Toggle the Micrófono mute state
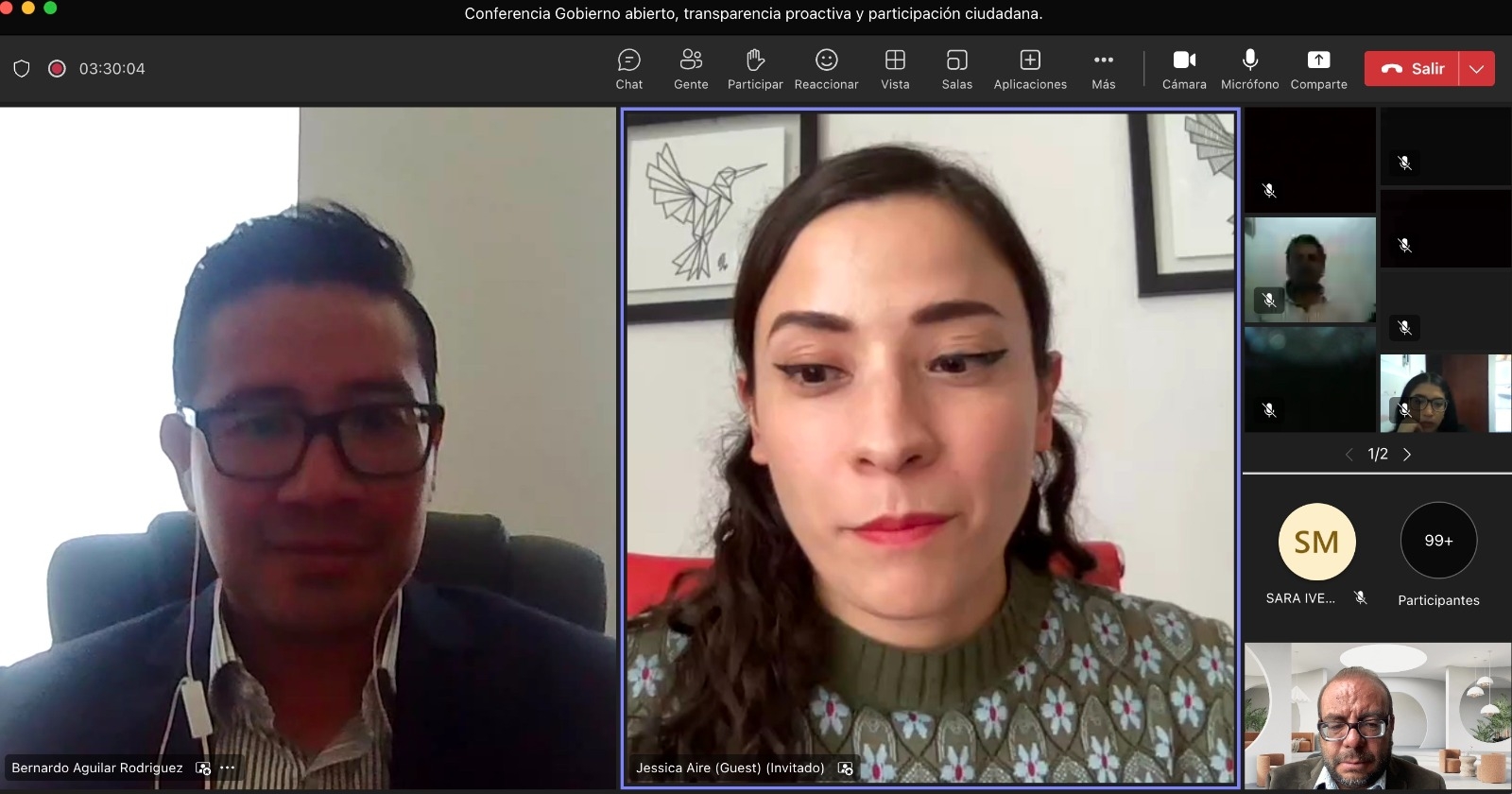The image size is (1512, 794). 1249,70
